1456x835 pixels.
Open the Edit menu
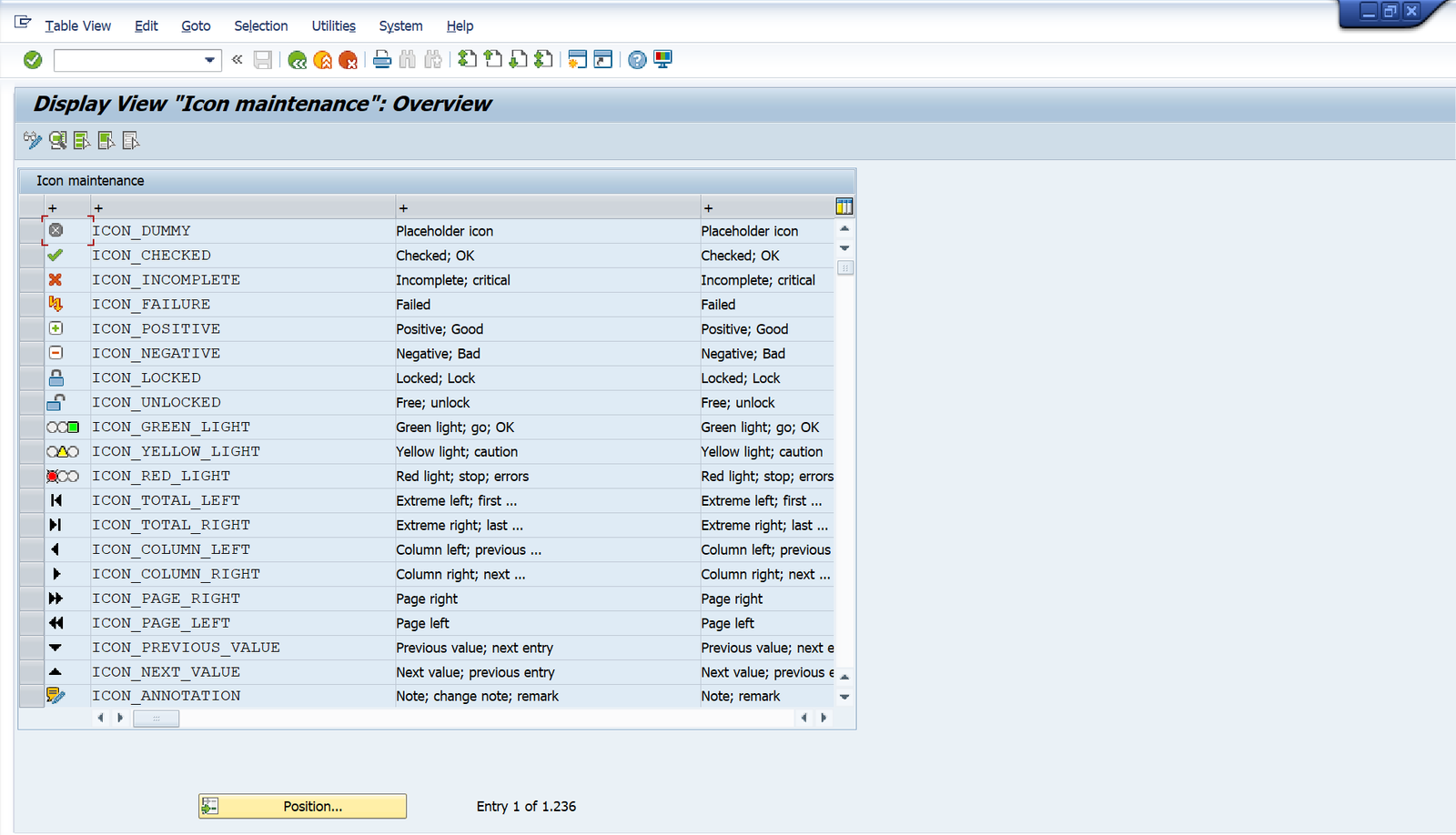click(147, 25)
